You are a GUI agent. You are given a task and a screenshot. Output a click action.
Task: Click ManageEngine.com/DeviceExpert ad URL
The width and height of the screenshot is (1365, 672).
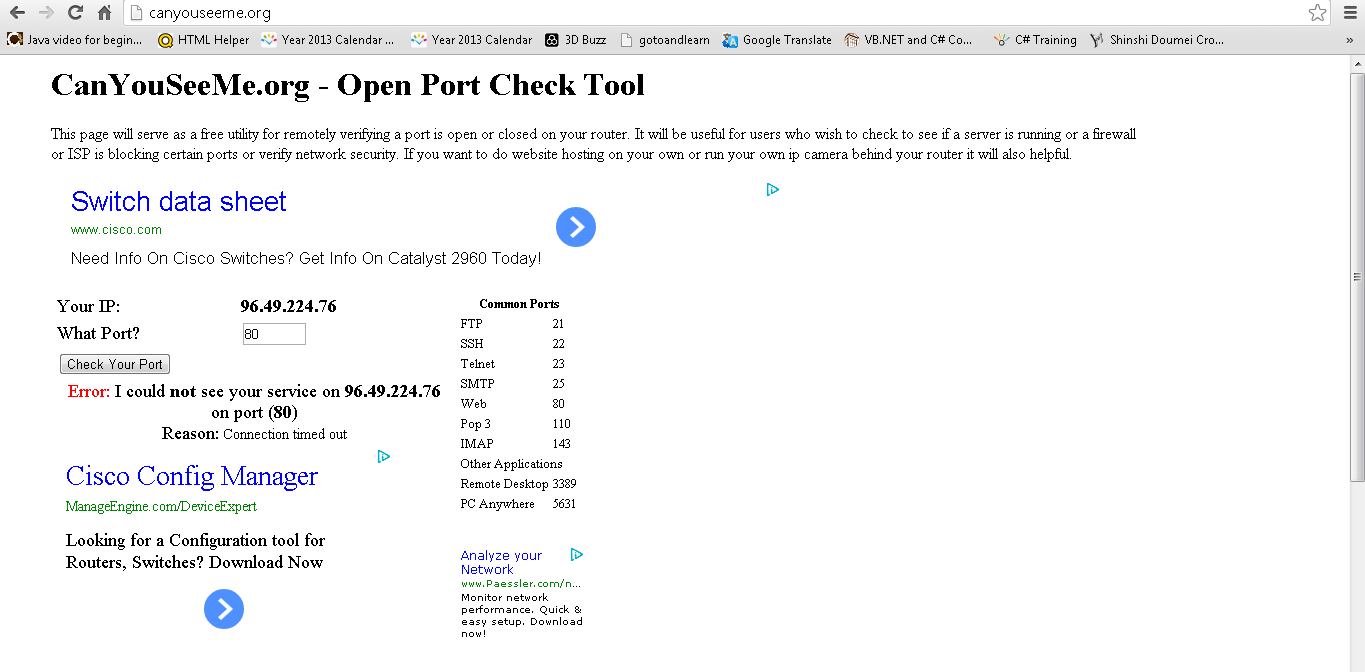pos(161,507)
